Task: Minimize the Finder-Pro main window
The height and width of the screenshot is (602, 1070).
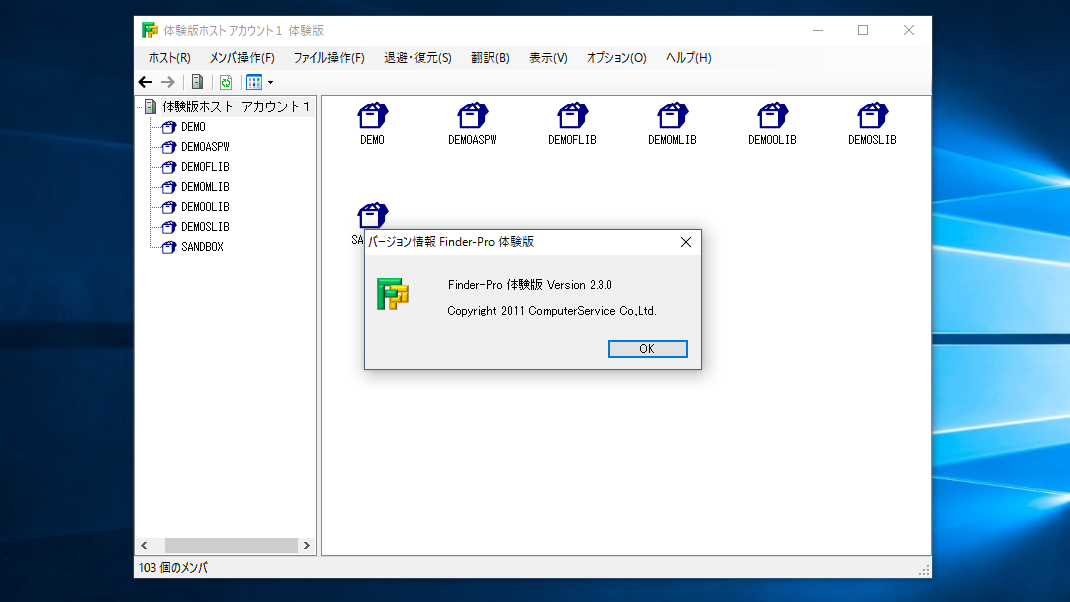Action: tap(818, 30)
